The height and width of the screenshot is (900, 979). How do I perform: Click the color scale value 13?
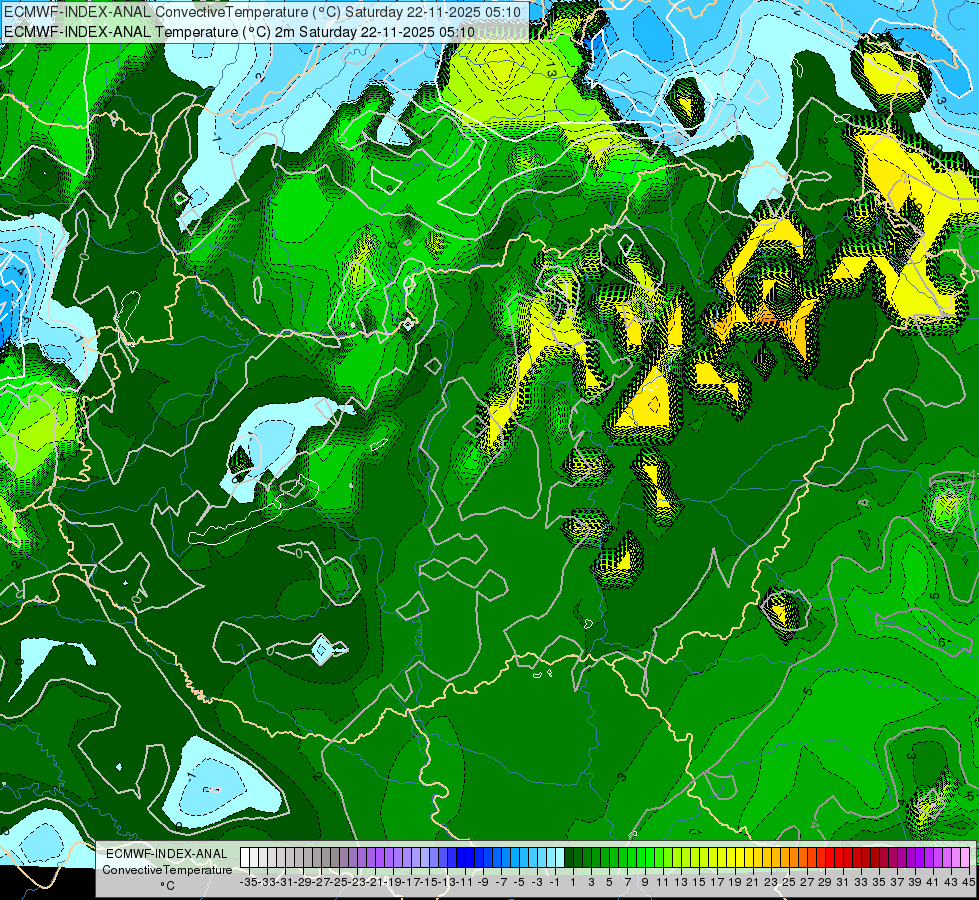(x=681, y=882)
